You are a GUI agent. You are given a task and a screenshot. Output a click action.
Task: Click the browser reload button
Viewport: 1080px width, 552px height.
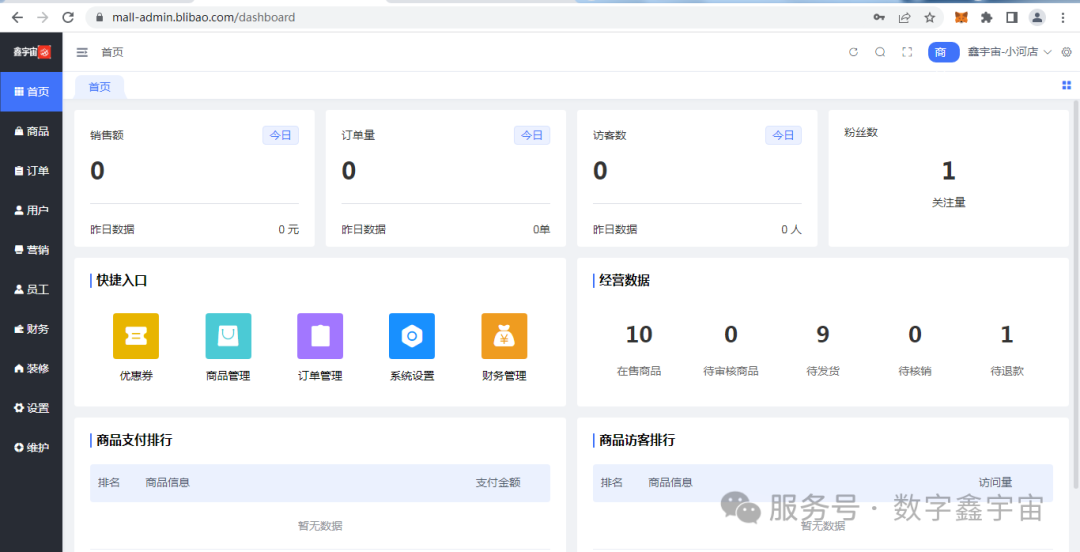[x=68, y=17]
